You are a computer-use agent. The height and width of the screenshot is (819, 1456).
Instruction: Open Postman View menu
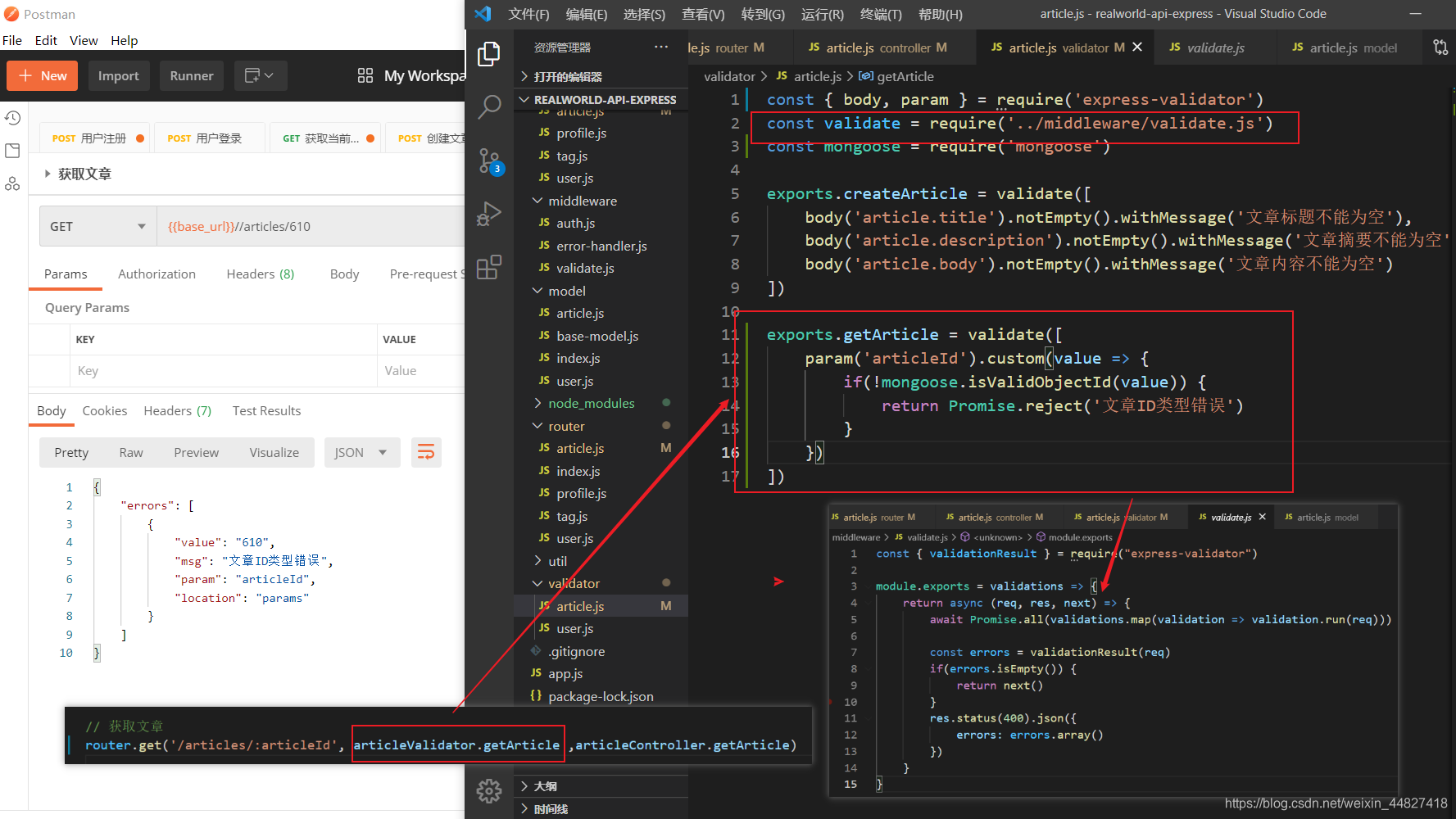tap(84, 40)
